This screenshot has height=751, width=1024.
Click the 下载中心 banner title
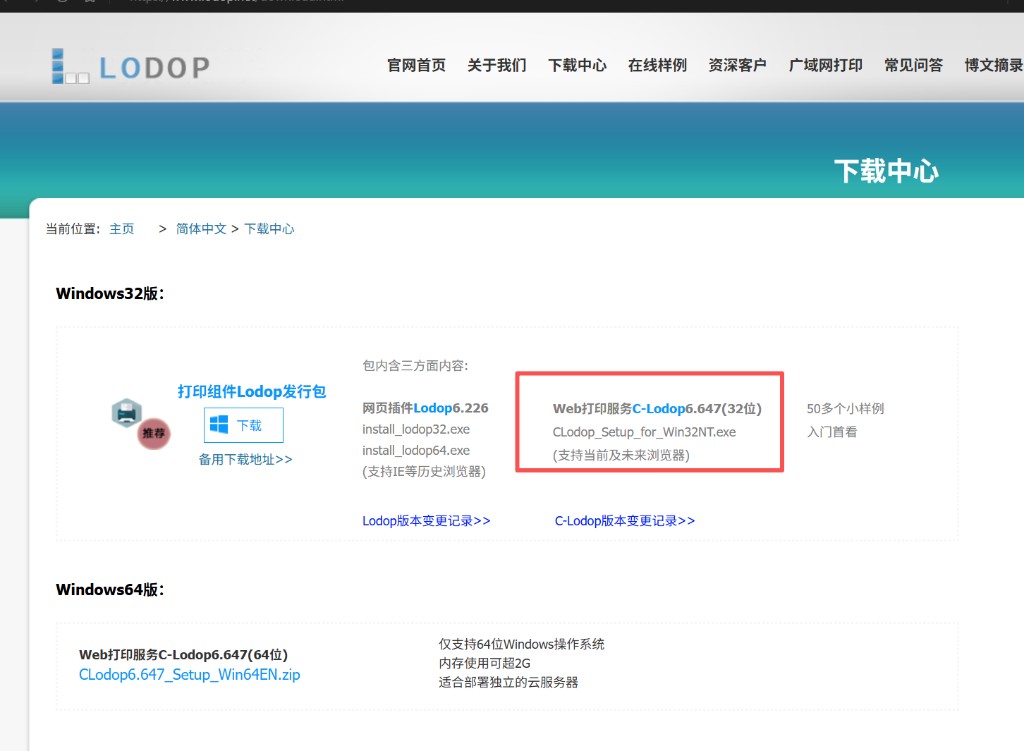point(886,171)
